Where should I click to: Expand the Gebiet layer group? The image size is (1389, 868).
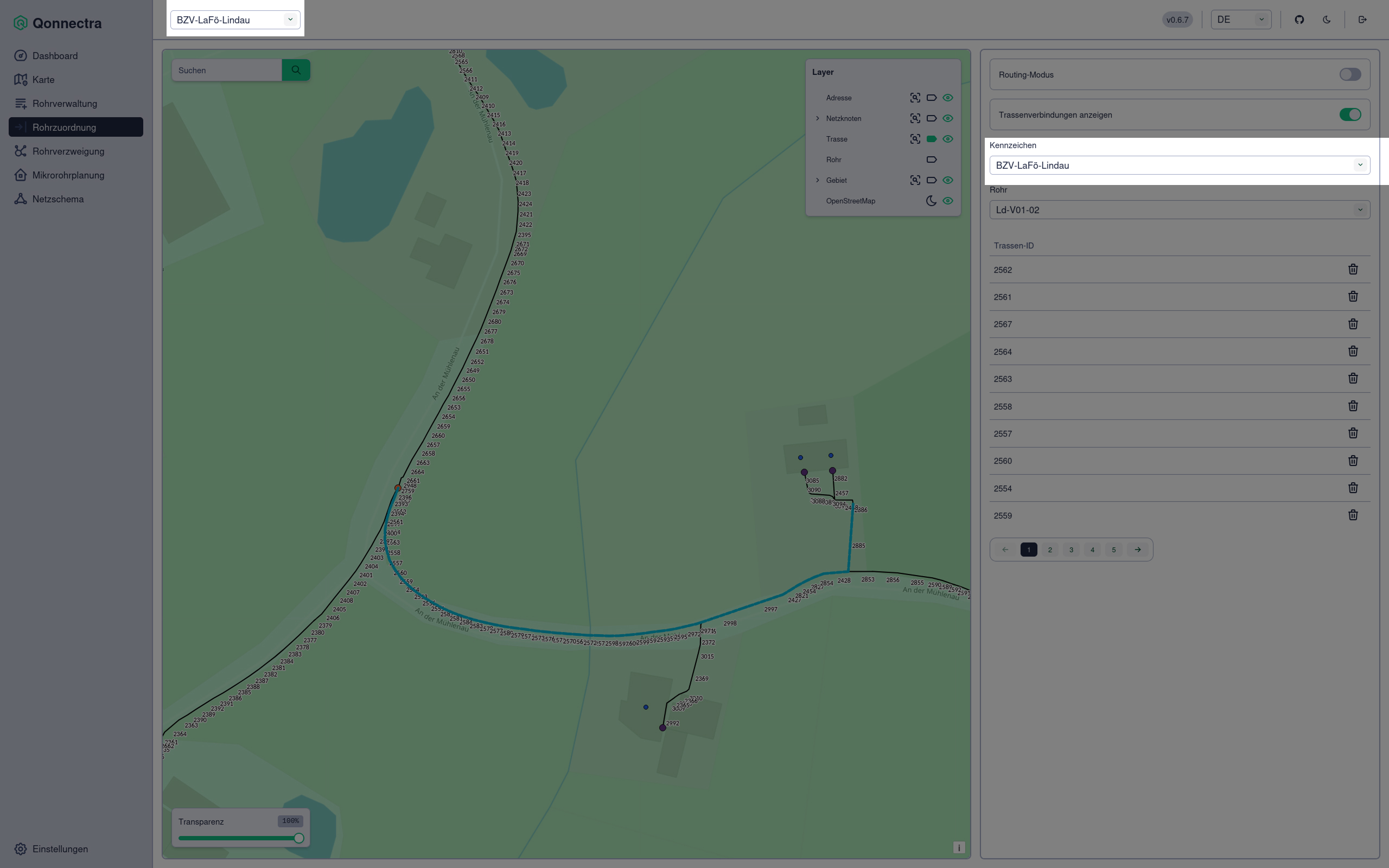(817, 180)
